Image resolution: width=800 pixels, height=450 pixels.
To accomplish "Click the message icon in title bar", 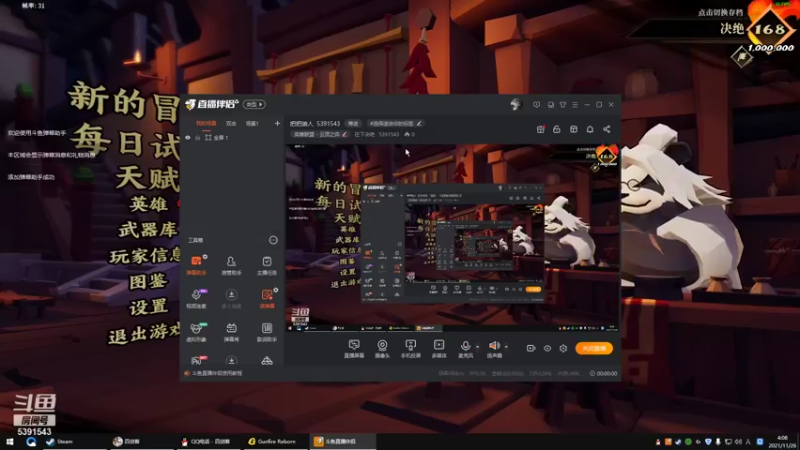I will (x=536, y=105).
